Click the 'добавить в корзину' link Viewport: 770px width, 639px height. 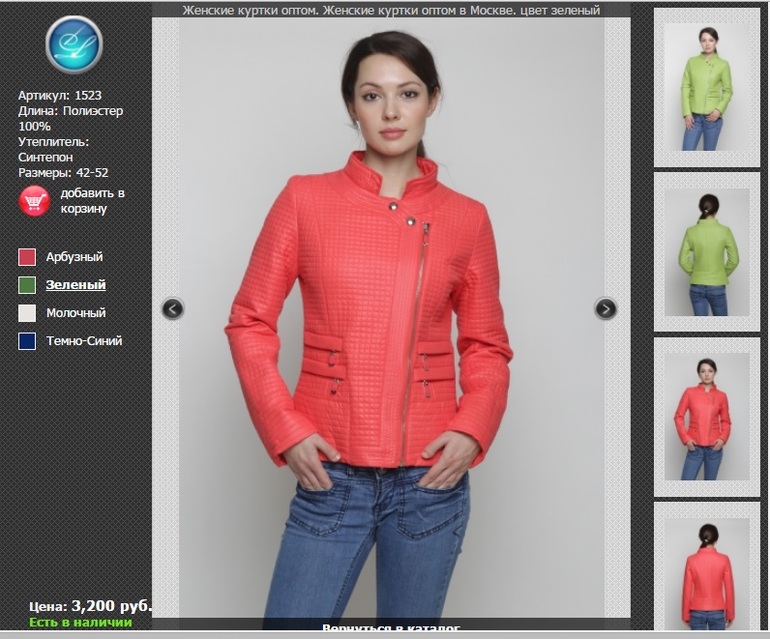(92, 201)
